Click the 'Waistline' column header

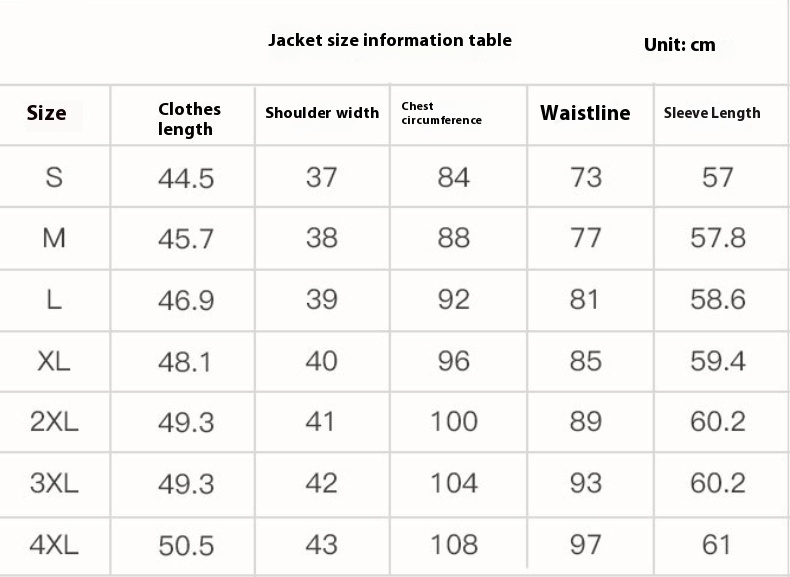[x=585, y=112]
